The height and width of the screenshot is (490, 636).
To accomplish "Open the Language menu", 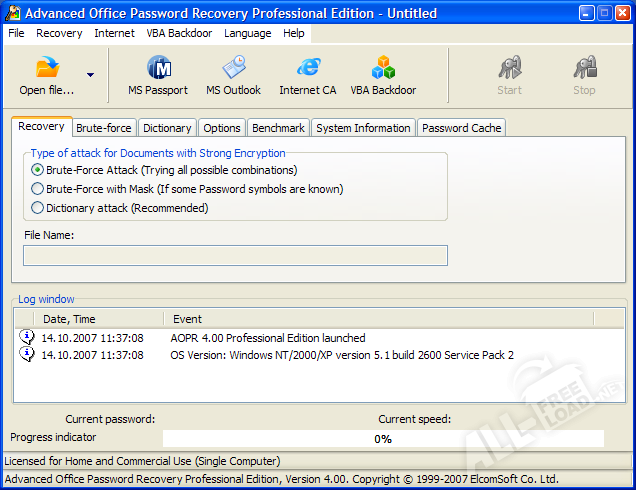I will 247,33.
